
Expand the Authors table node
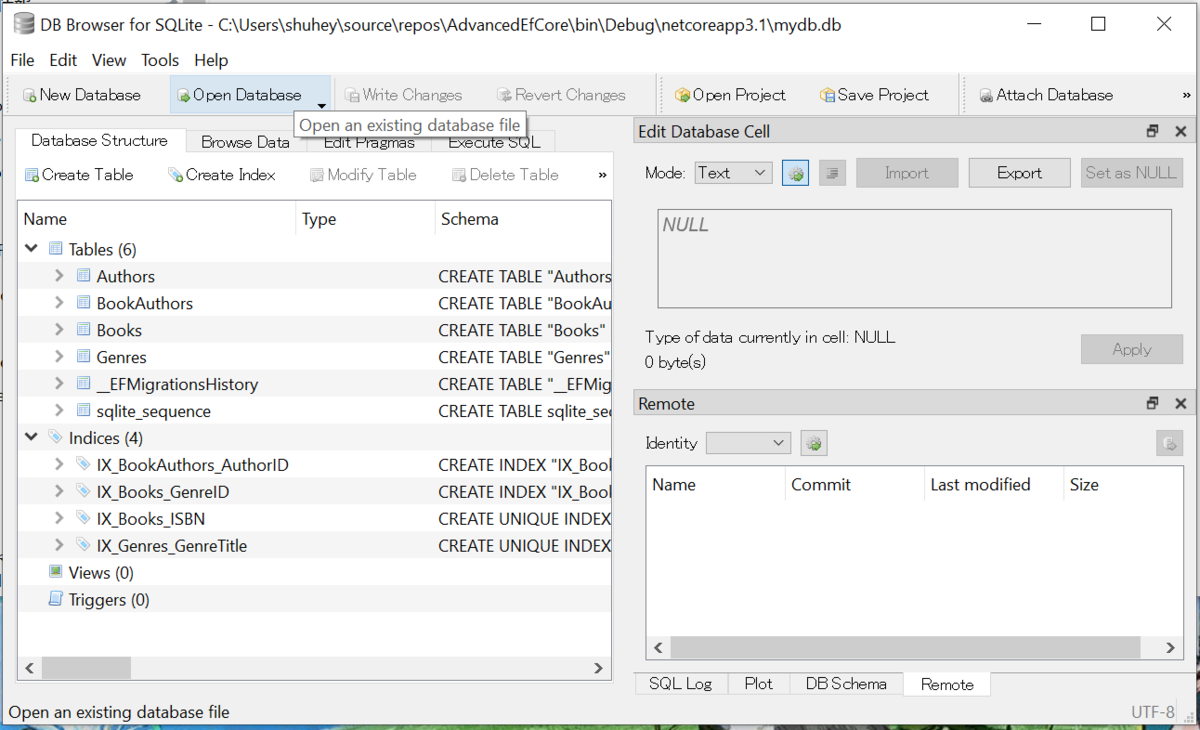click(x=59, y=276)
